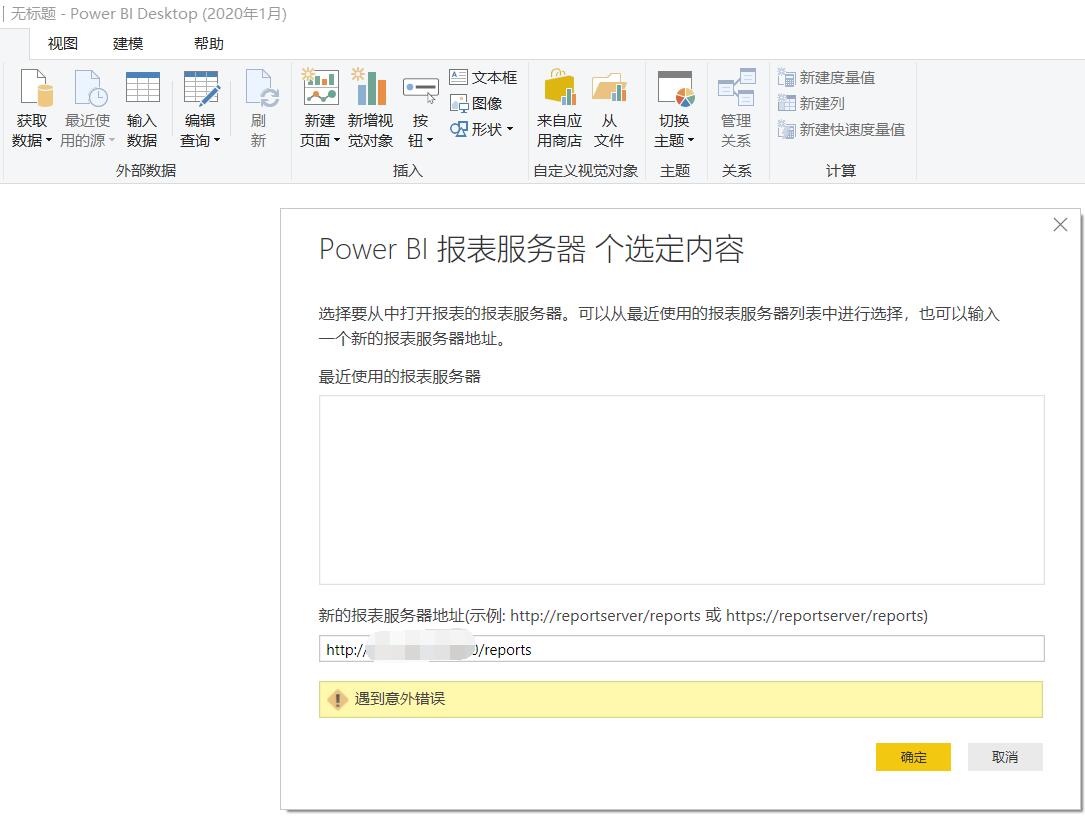Click the 确定 (OK) button in dialog
This screenshot has height=820, width=1085.
tap(912, 757)
